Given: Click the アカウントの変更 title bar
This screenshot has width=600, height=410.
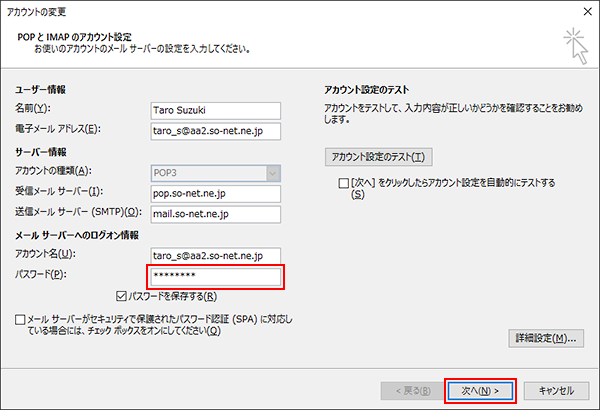Looking at the screenshot, I should [x=250, y=9].
